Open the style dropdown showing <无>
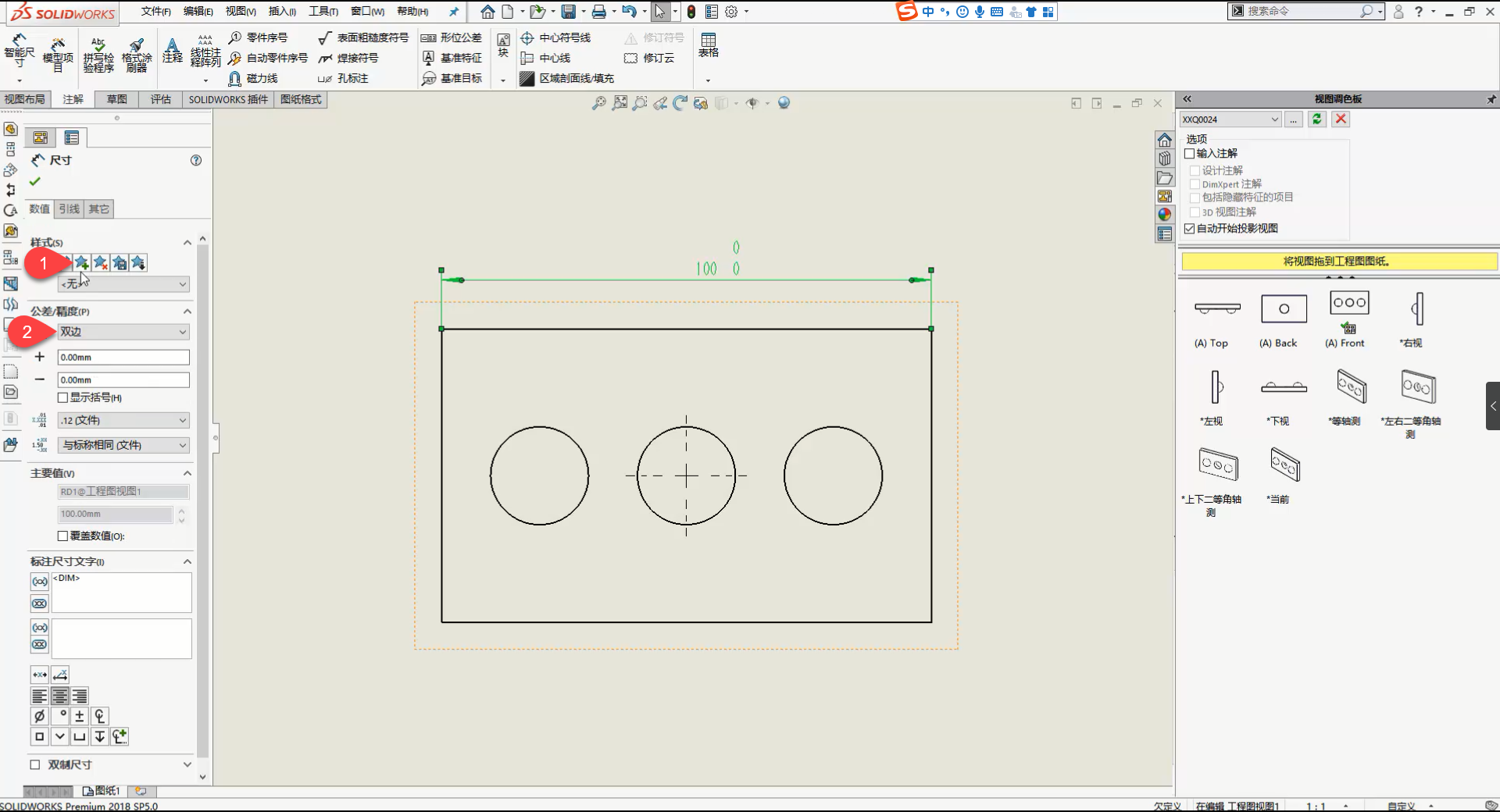The height and width of the screenshot is (812, 1500). click(123, 284)
